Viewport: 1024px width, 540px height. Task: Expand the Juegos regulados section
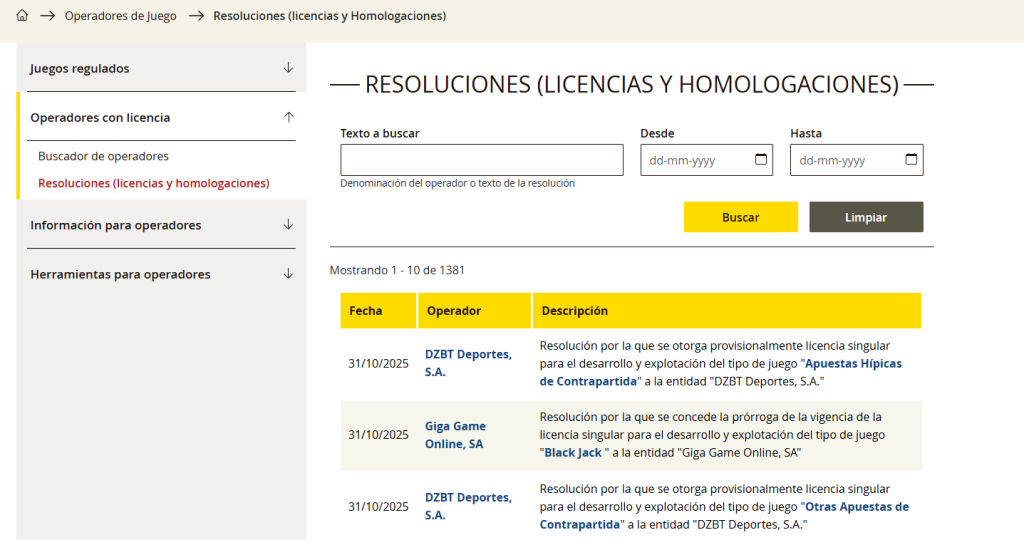click(x=288, y=68)
